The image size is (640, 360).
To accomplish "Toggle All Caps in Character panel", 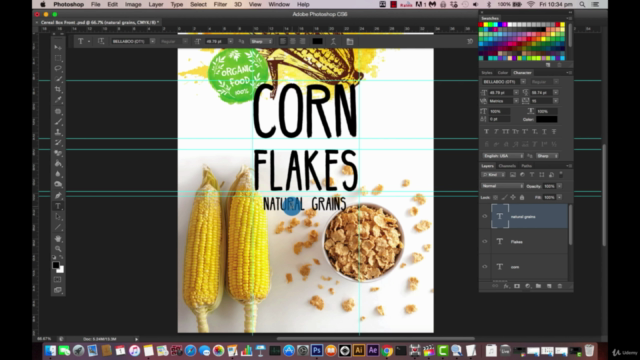I will coord(506,131).
